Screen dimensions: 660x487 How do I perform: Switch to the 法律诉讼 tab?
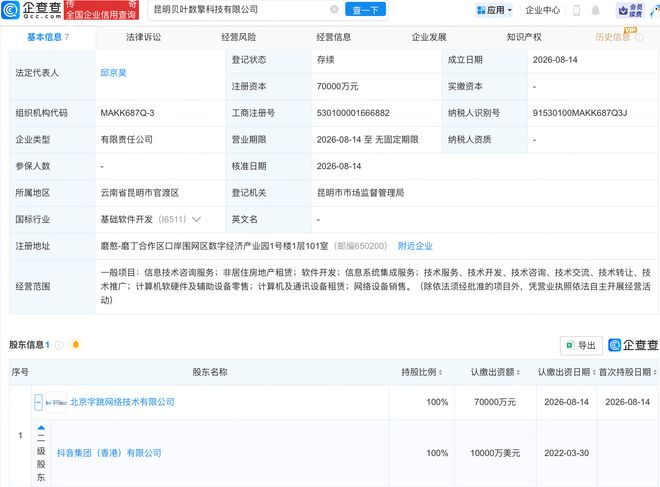(143, 37)
